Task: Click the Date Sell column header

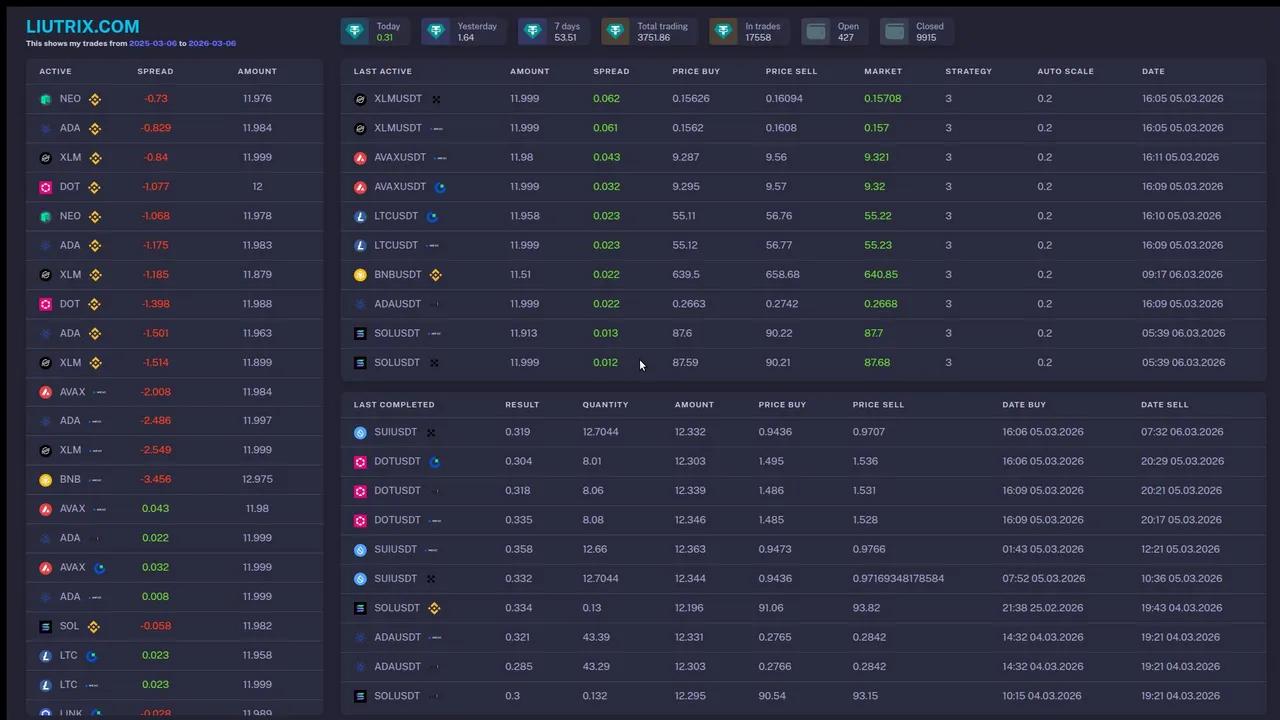Action: [x=1164, y=405]
